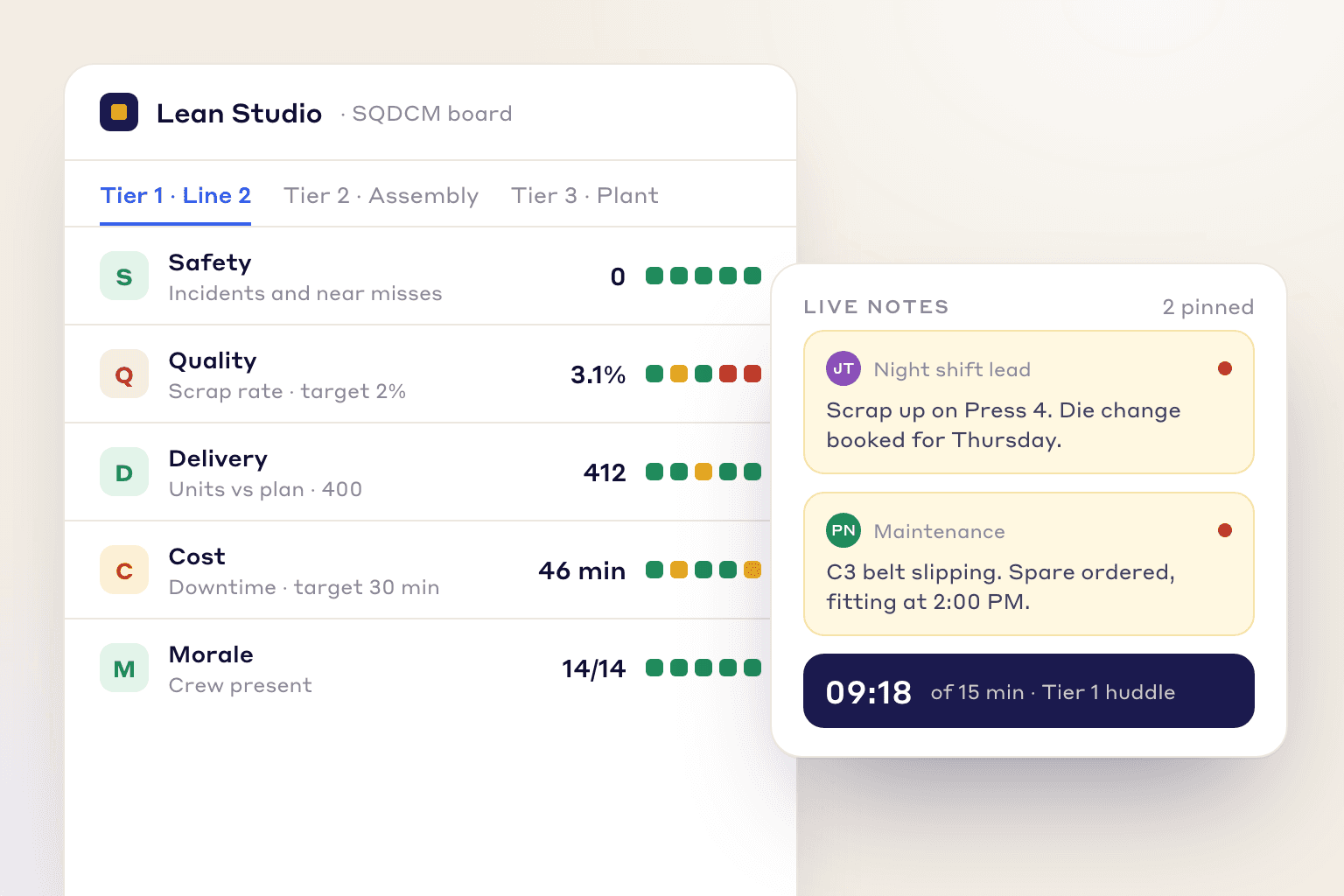The width and height of the screenshot is (1344, 896).
Task: Click red pin dot on Maintenance note
Action: point(1225,530)
